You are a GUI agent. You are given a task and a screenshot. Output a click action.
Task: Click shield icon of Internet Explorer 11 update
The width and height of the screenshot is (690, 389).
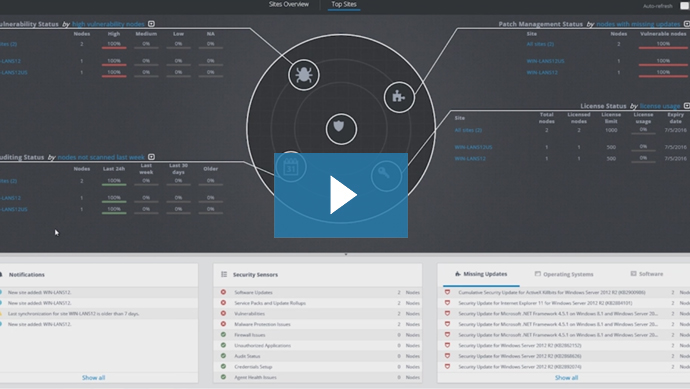(x=447, y=303)
